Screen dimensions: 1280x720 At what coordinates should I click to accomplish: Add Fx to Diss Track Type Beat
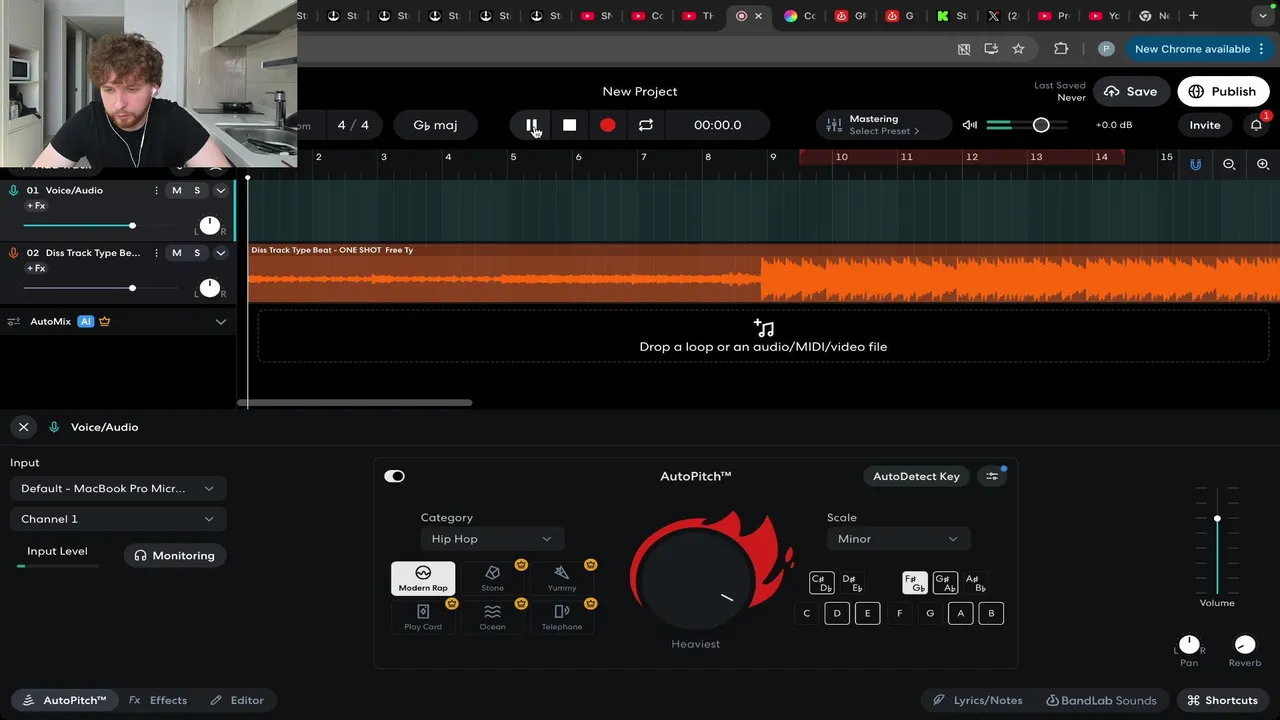tap(36, 269)
